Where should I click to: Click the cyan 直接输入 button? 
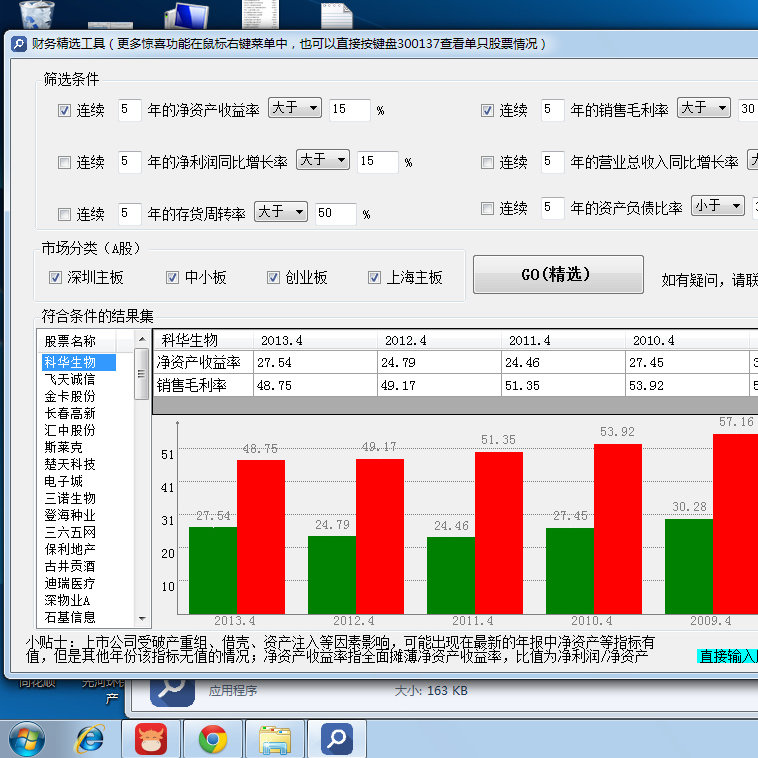click(x=727, y=657)
